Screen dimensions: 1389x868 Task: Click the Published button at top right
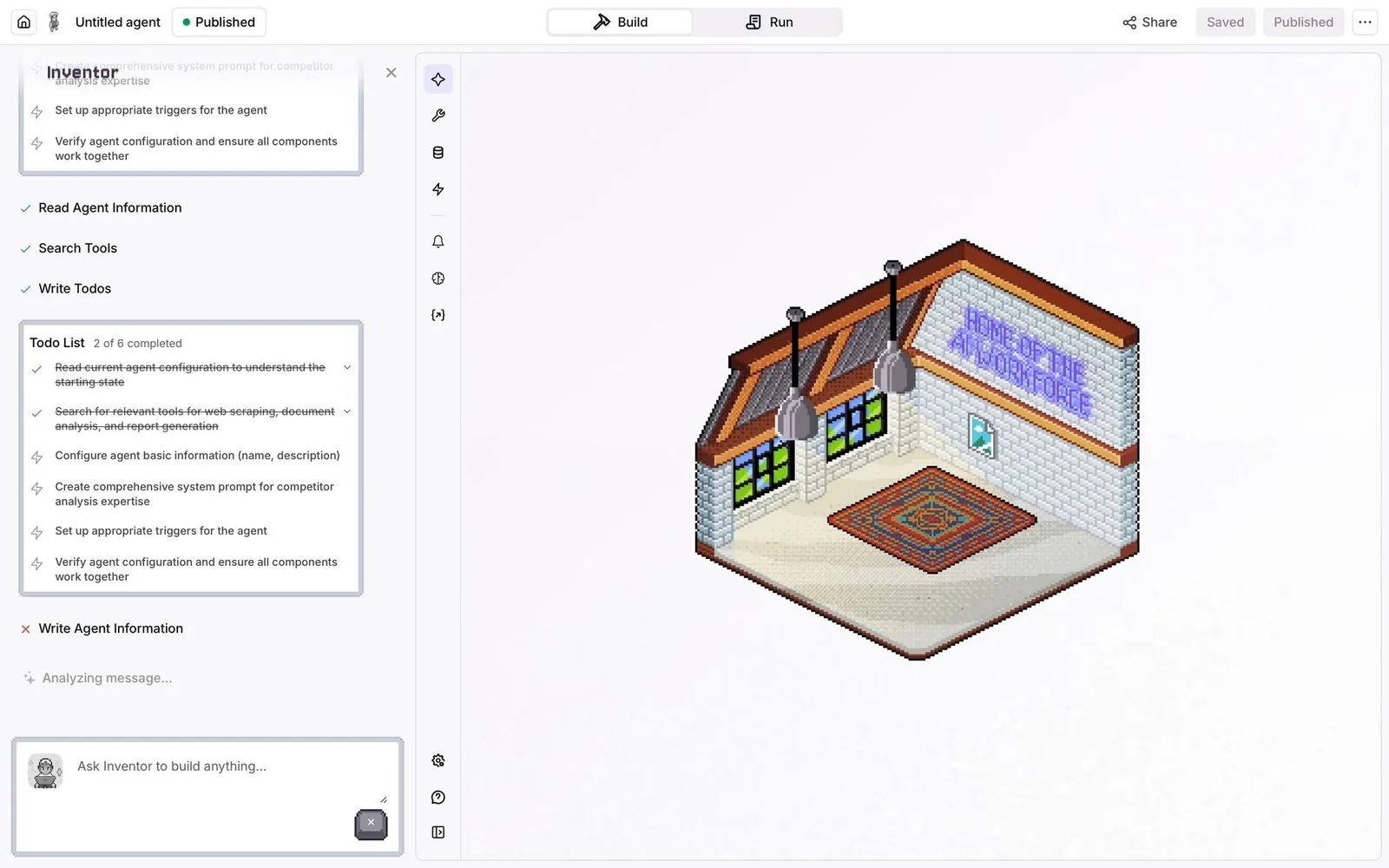pyautogui.click(x=1303, y=22)
